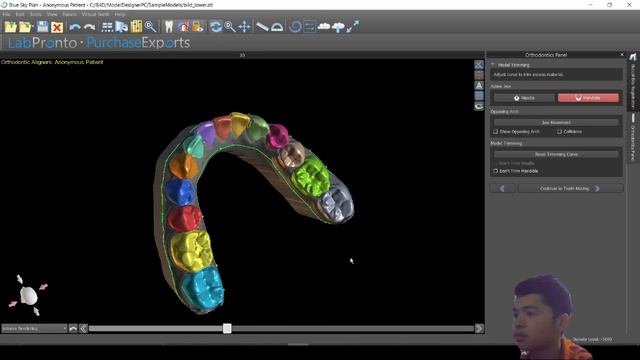
Task: Enable the Show Opposing Arch checkbox
Action: [496, 132]
